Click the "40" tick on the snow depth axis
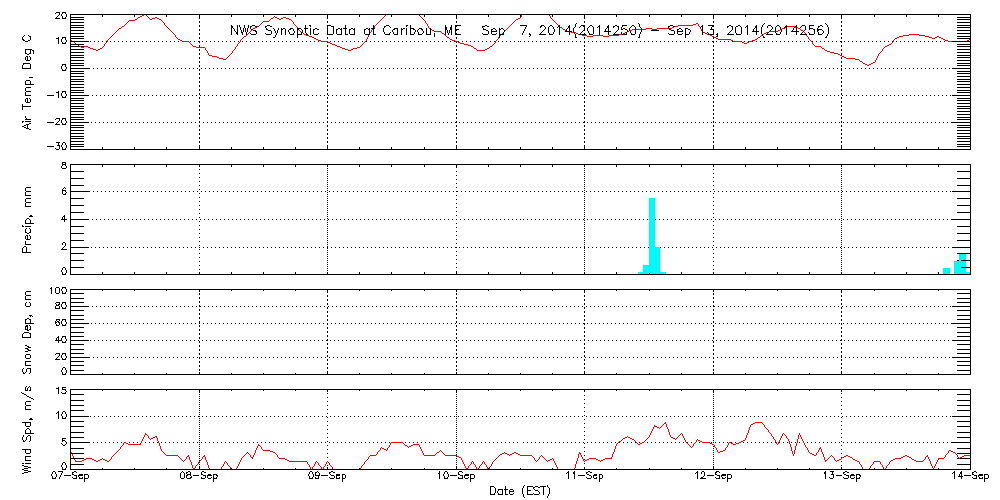1000x500 pixels. point(59,340)
